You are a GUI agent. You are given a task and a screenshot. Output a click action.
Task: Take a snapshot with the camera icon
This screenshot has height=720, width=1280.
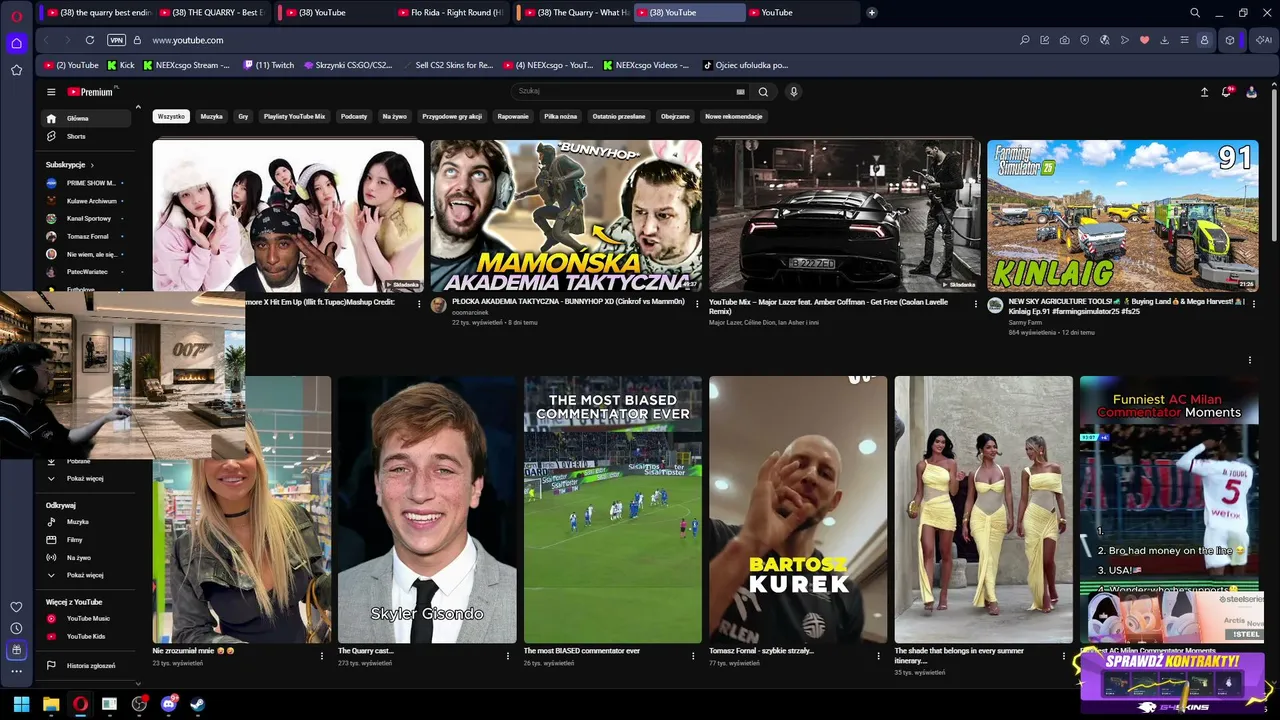tap(1064, 40)
